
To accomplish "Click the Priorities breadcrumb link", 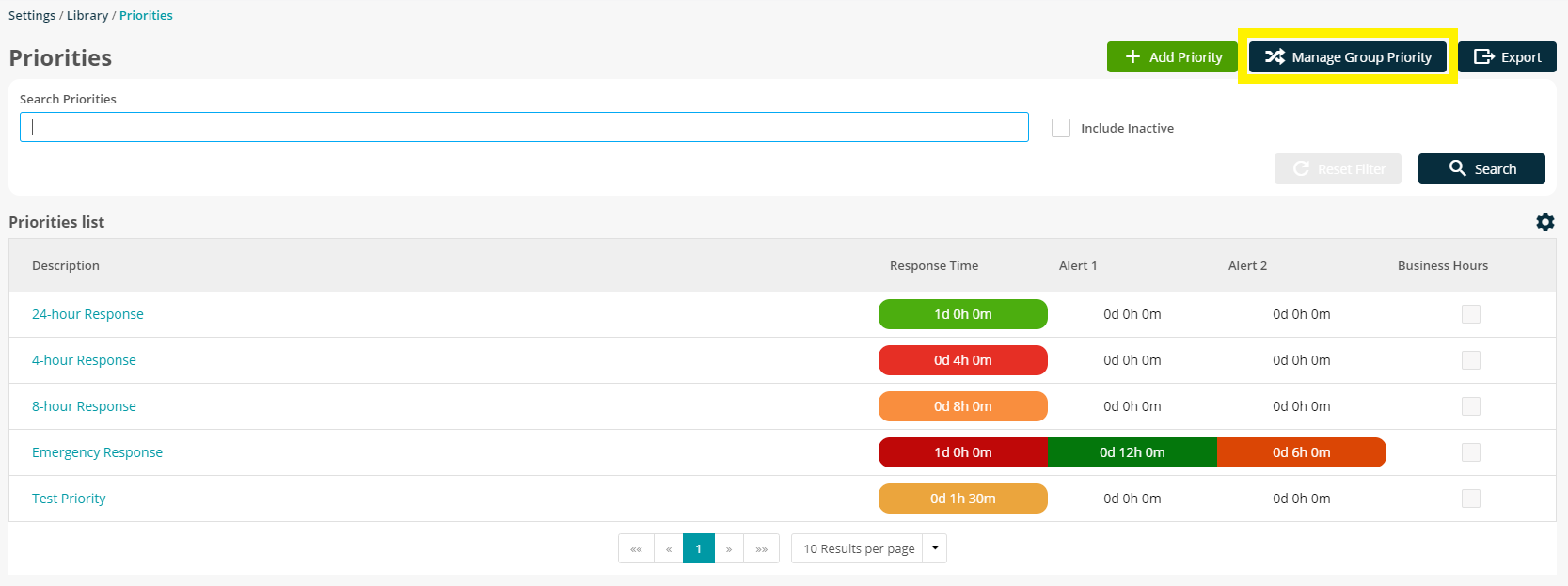I will [x=146, y=15].
